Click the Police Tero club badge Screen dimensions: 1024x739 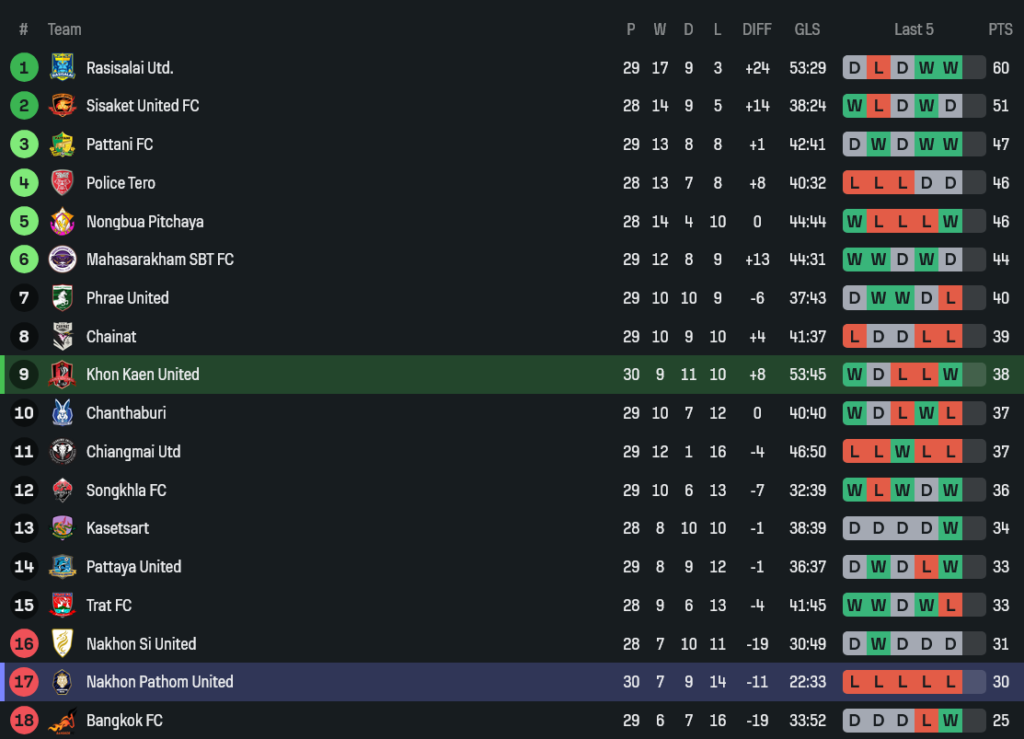pyautogui.click(x=62, y=182)
